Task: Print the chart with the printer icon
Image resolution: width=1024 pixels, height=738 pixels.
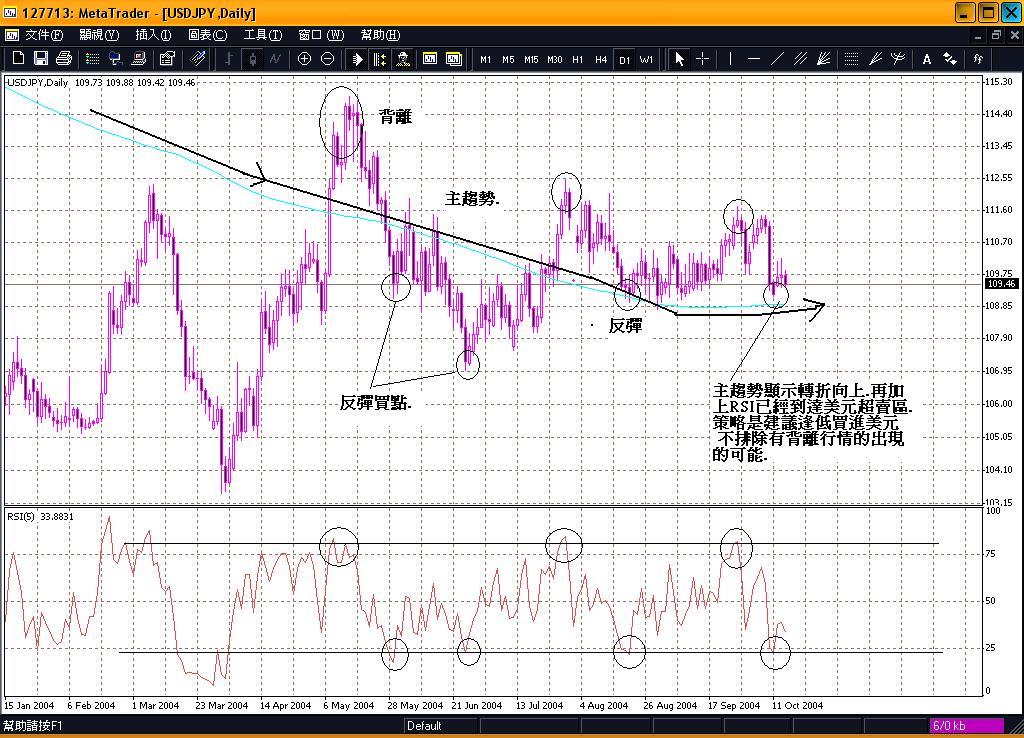Action: (x=63, y=59)
